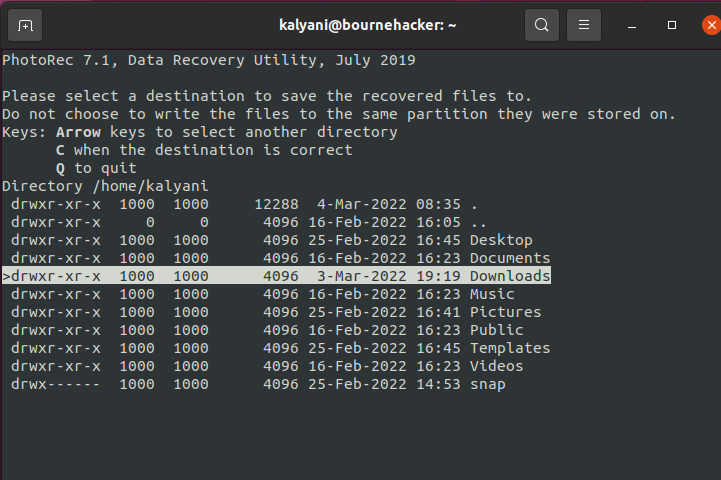721x480 pixels.
Task: Click the highlighted Downloads directory row
Action: tap(276, 276)
